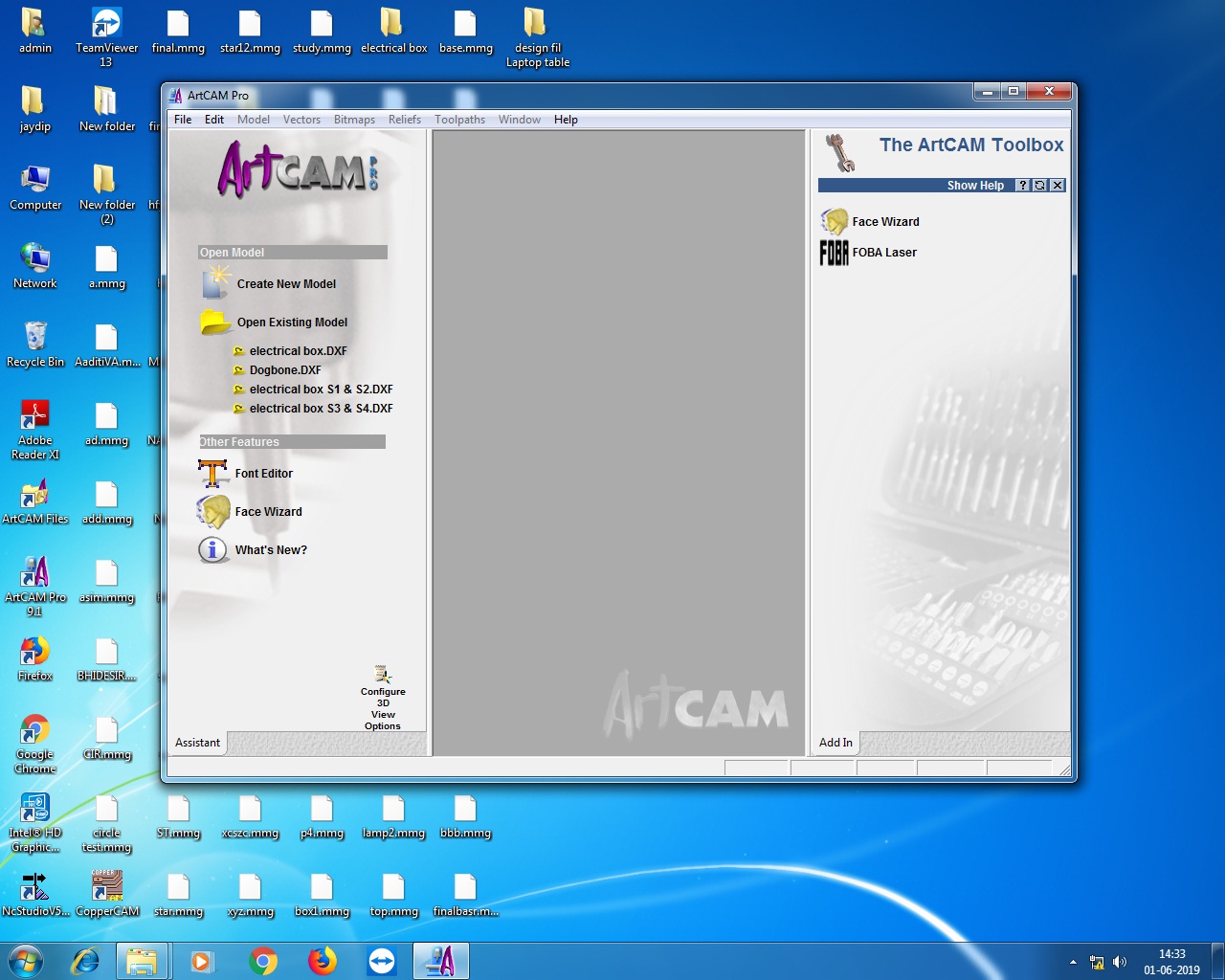Open Google Chrome from the taskbar
This screenshot has height=980, width=1225.
(x=262, y=961)
